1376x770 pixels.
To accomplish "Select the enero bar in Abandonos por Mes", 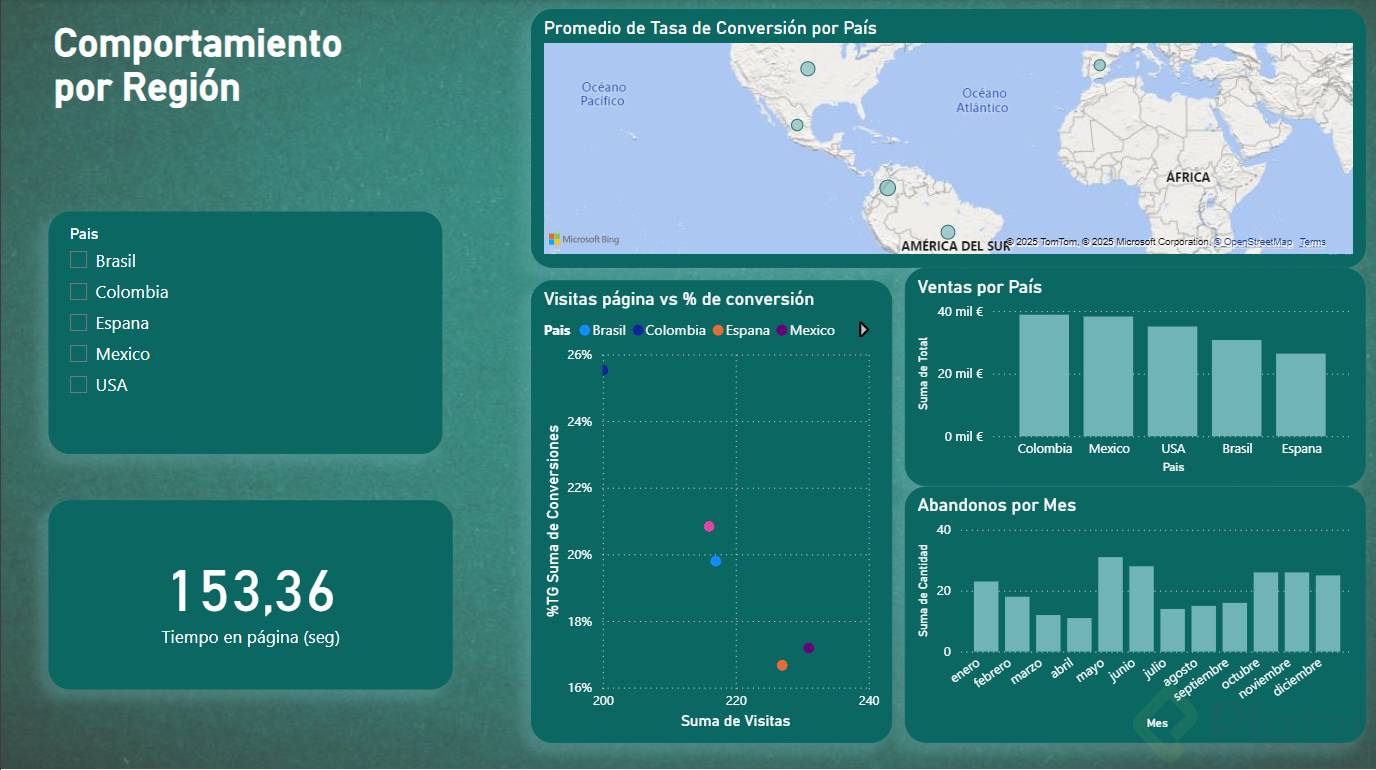I will [986, 616].
